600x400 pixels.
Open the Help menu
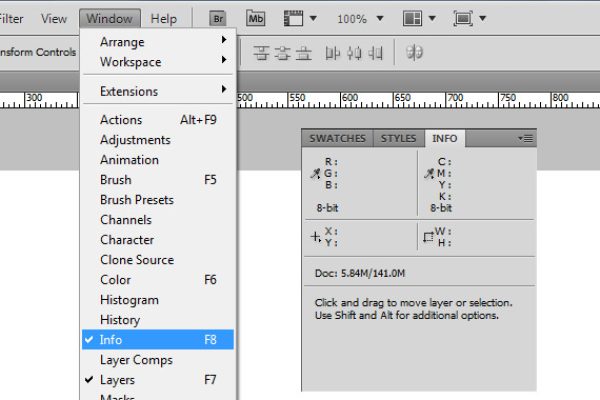pos(163,19)
